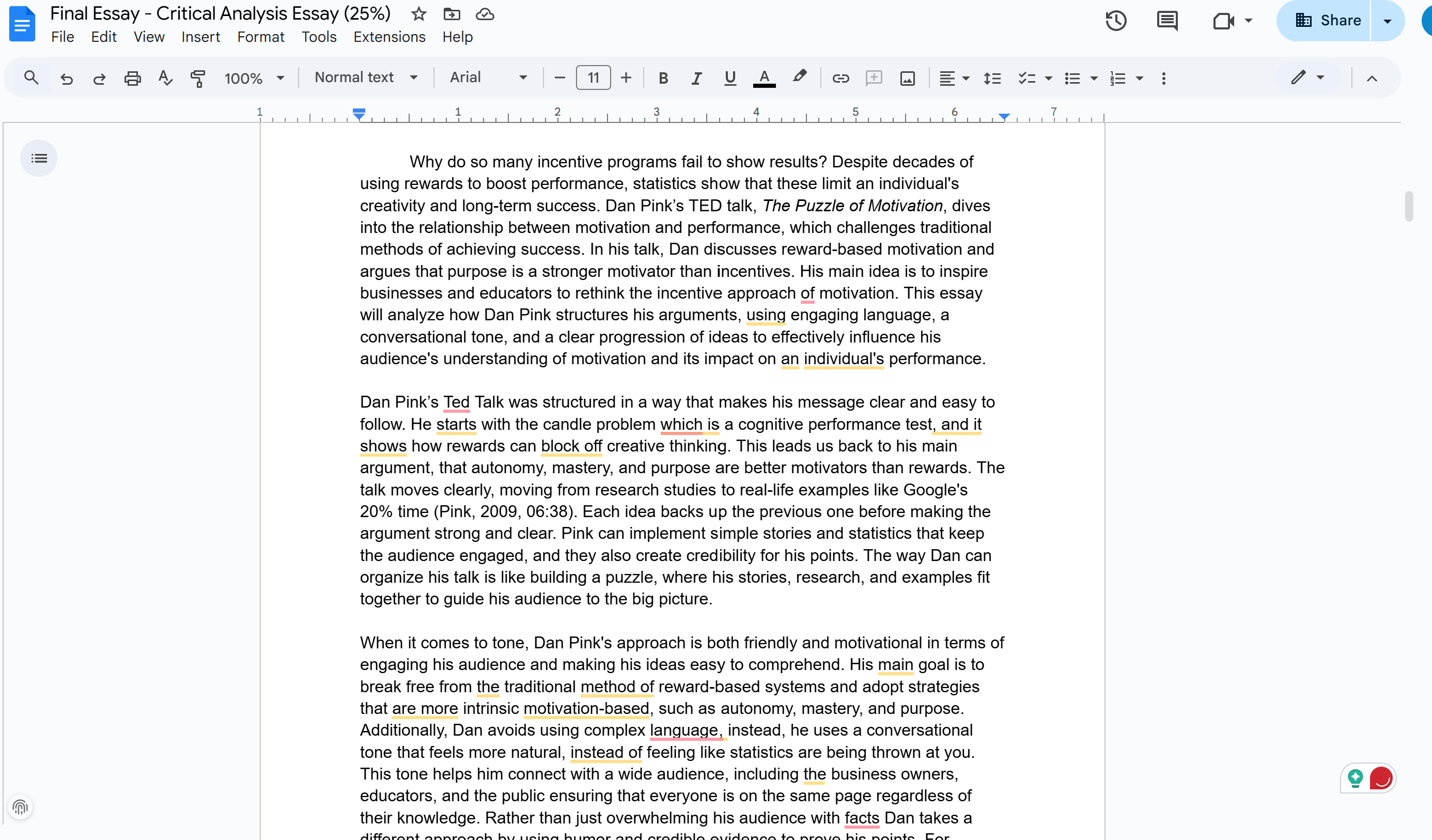
Task: Click the Share button
Action: (1328, 21)
